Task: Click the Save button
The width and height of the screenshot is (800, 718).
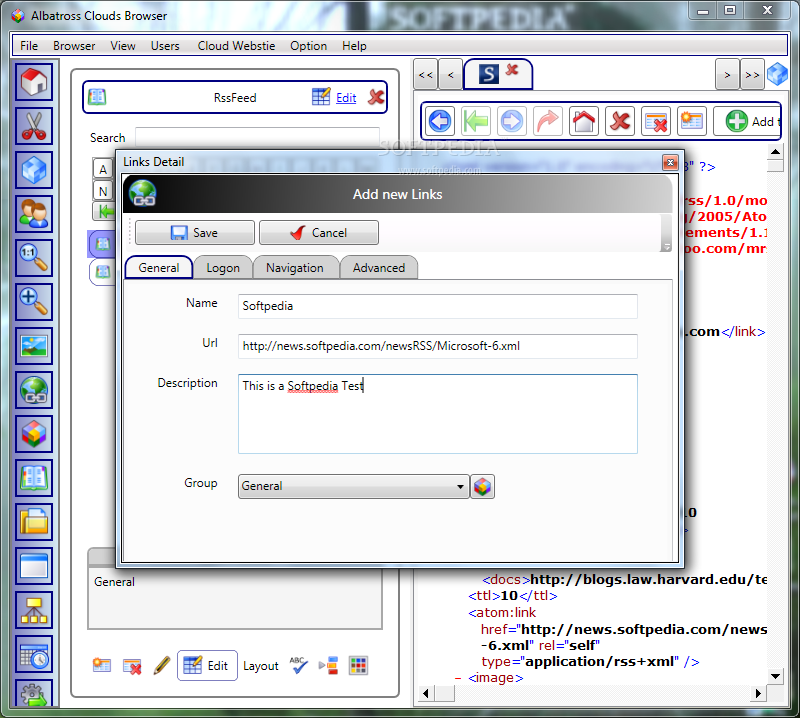Action: 194,233
